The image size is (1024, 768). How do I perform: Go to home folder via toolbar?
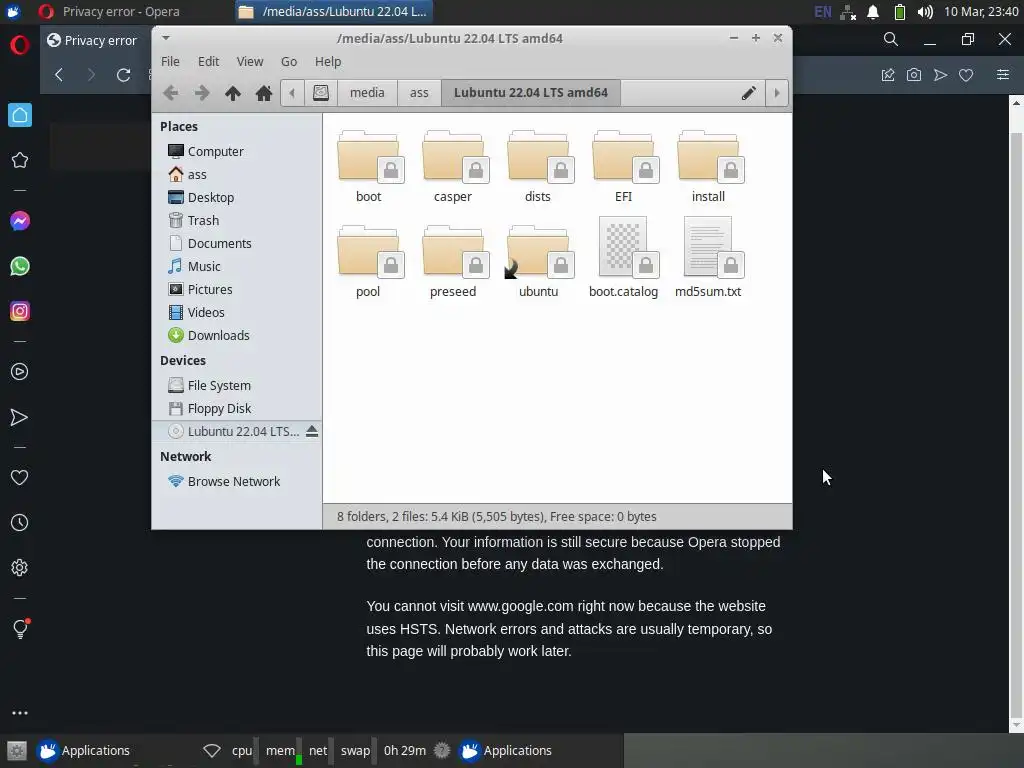pyautogui.click(x=264, y=93)
